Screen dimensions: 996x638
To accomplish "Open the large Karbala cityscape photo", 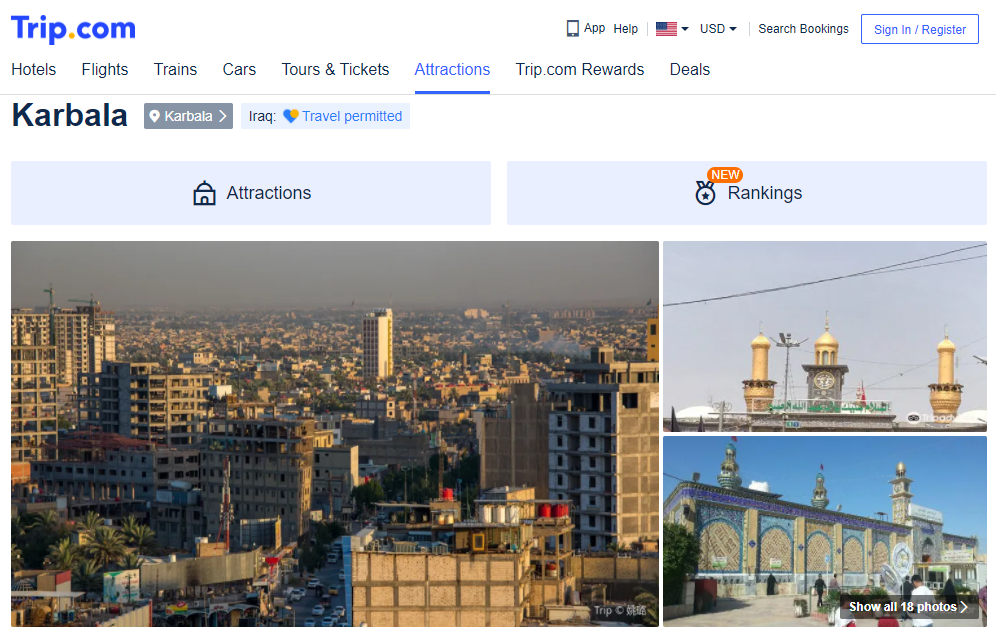I will [x=335, y=433].
